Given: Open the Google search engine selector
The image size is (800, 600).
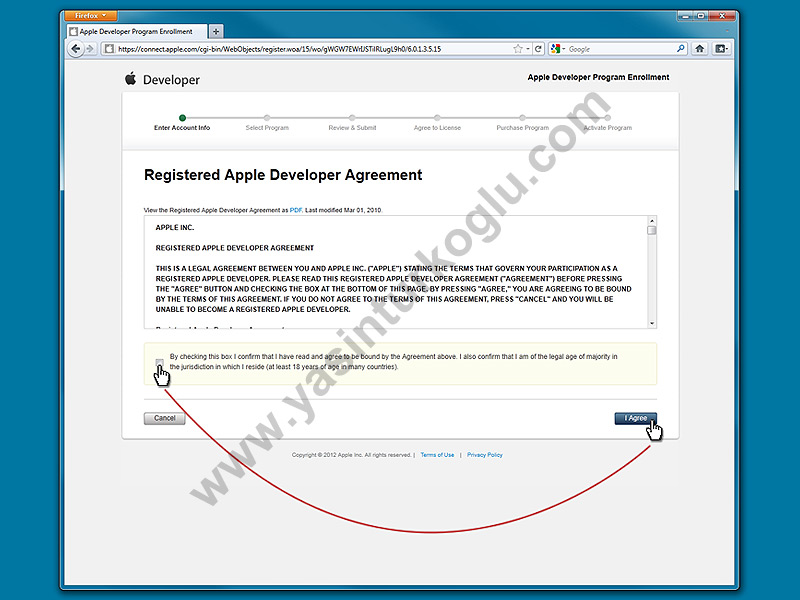Looking at the screenshot, I should point(558,49).
